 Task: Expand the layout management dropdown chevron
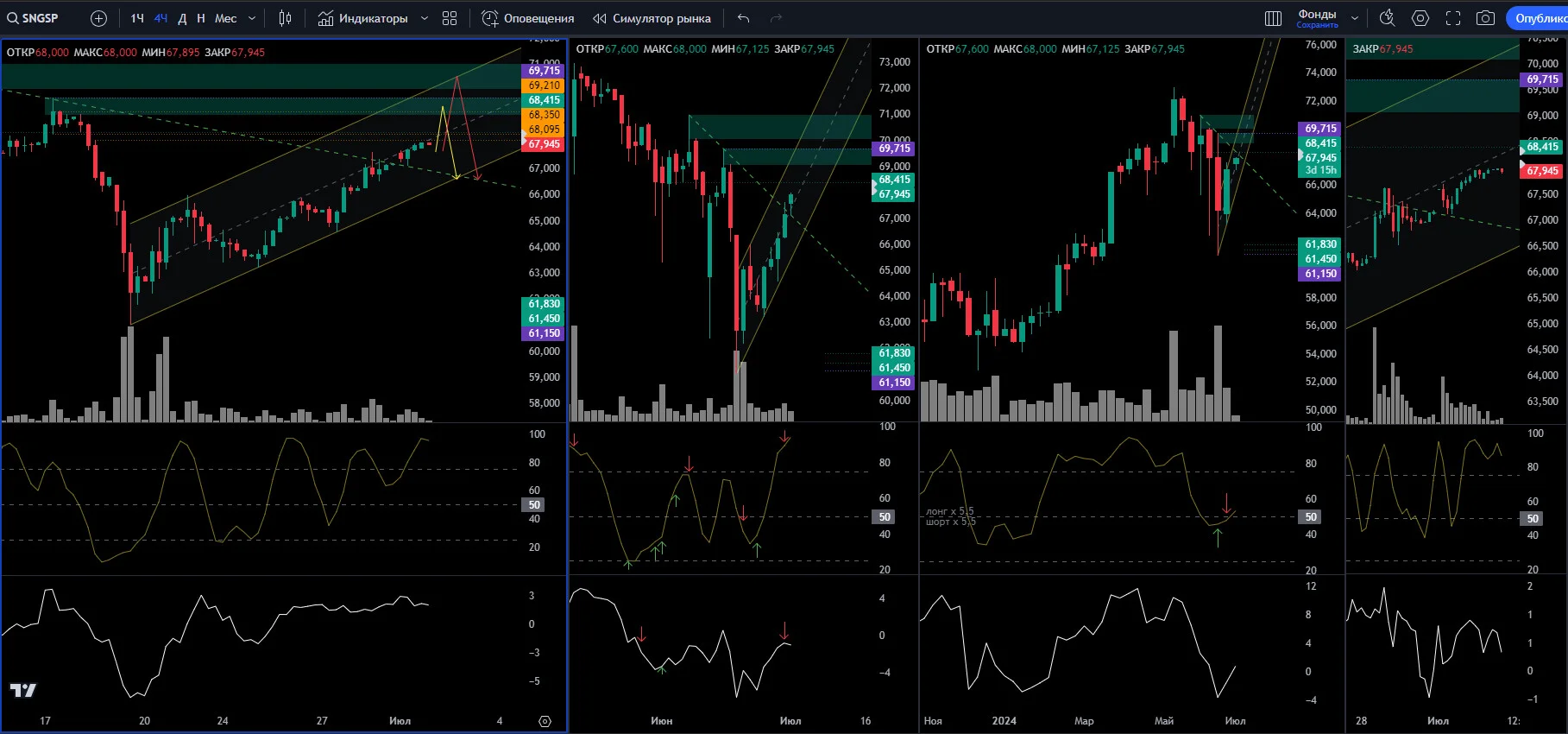click(1355, 18)
